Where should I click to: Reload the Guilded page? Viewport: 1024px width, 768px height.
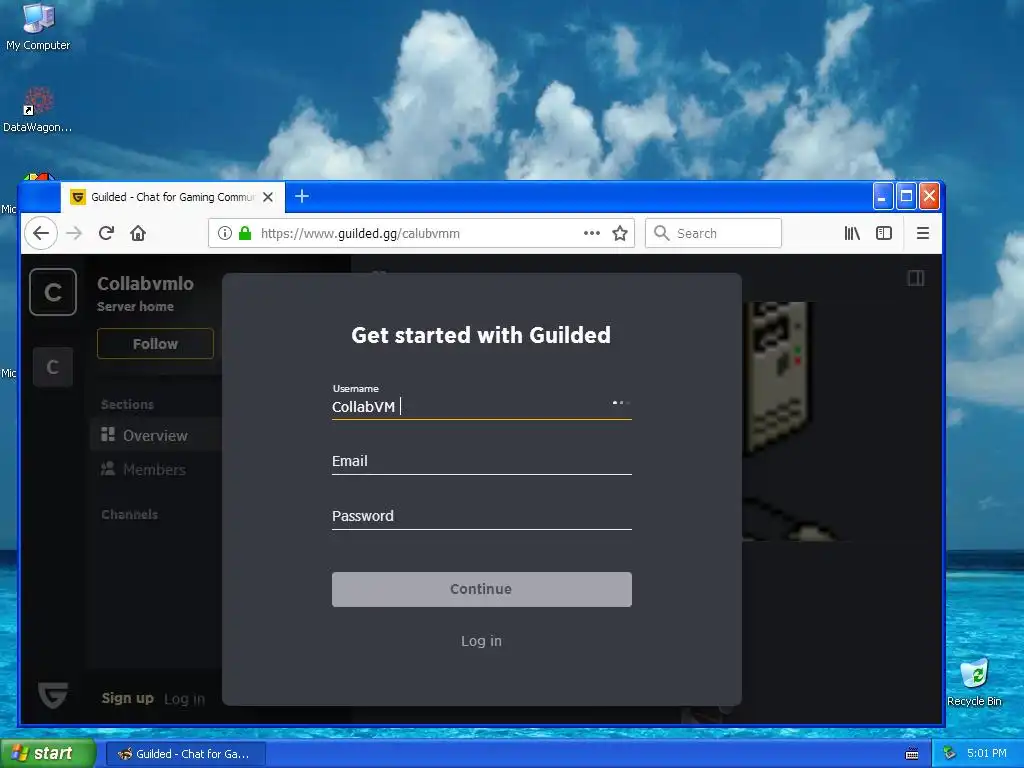[x=106, y=233]
